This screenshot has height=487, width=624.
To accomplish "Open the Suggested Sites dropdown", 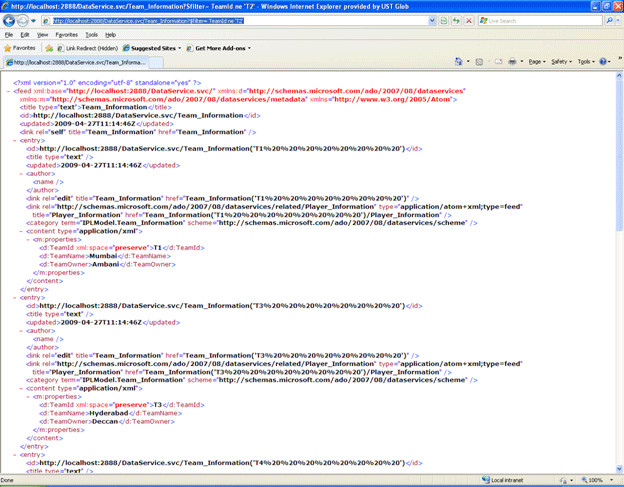I will (152, 48).
